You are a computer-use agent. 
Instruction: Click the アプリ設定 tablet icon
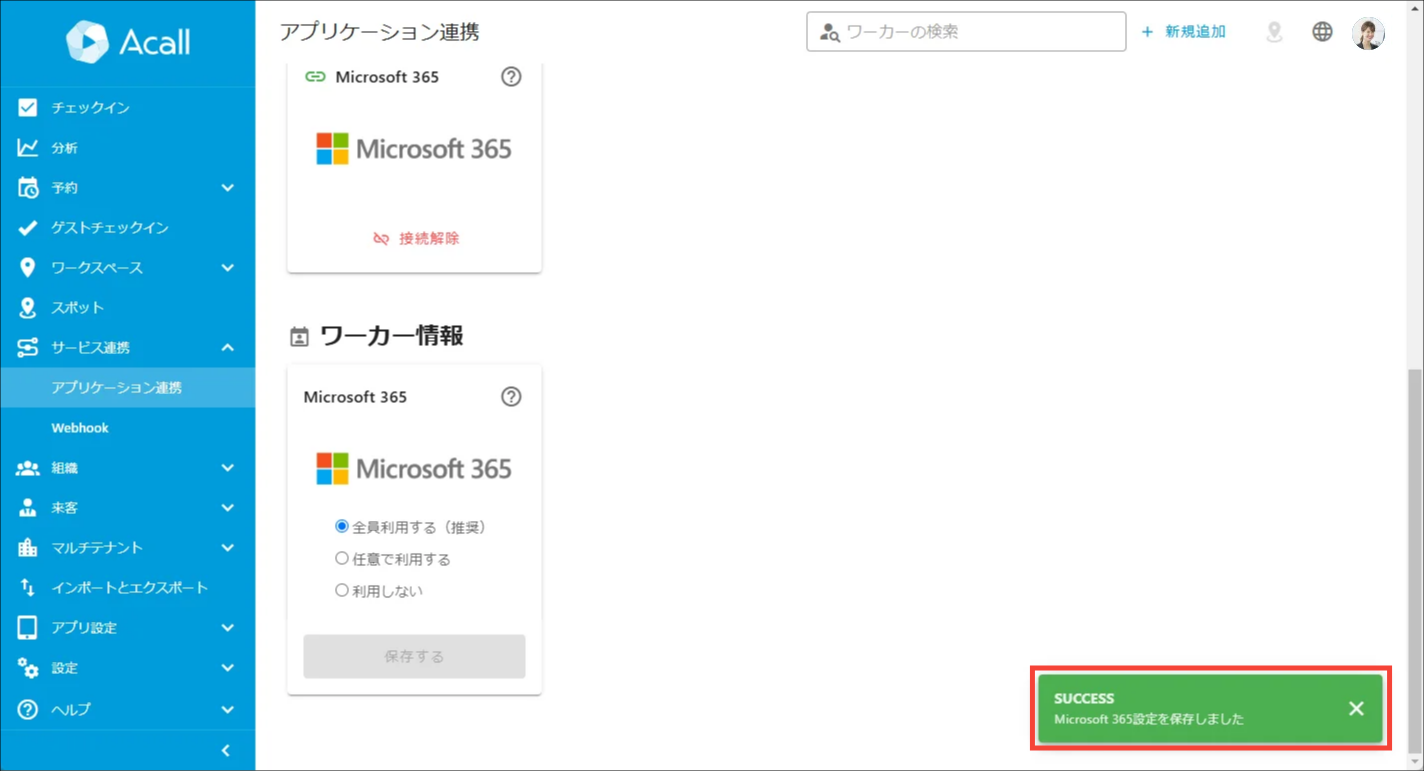[28, 627]
